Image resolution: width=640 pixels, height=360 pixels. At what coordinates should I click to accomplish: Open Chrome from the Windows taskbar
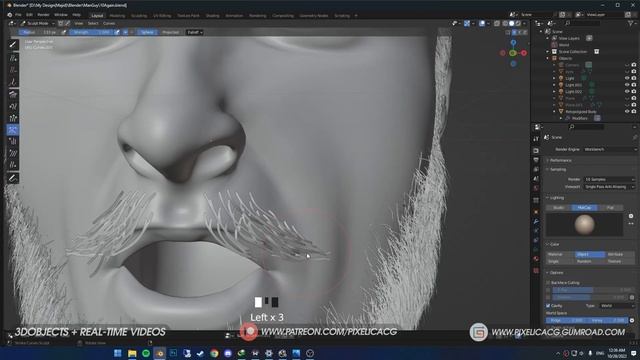pyautogui.click(x=214, y=353)
